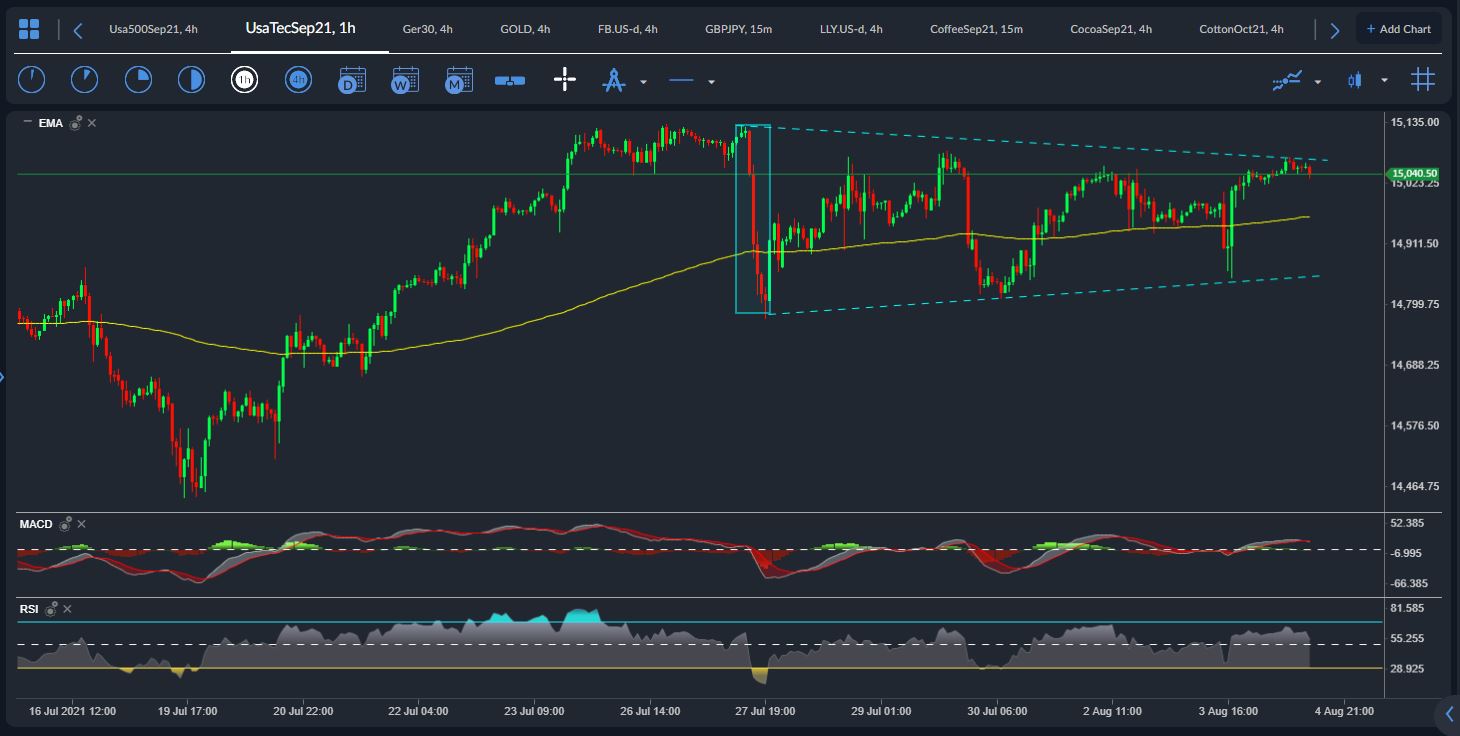1460x736 pixels.
Task: Switch to the Daily timeframe calendar icon
Action: 352,80
